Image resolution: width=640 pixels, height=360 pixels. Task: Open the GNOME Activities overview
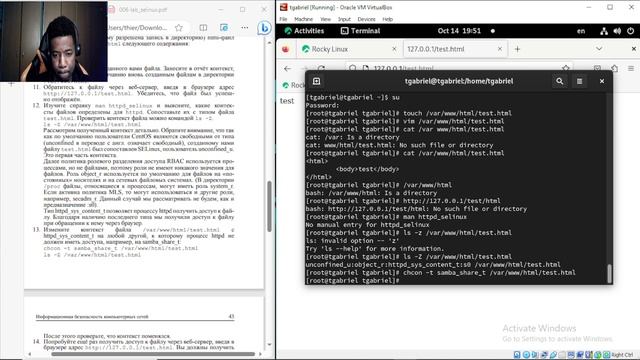(x=304, y=31)
